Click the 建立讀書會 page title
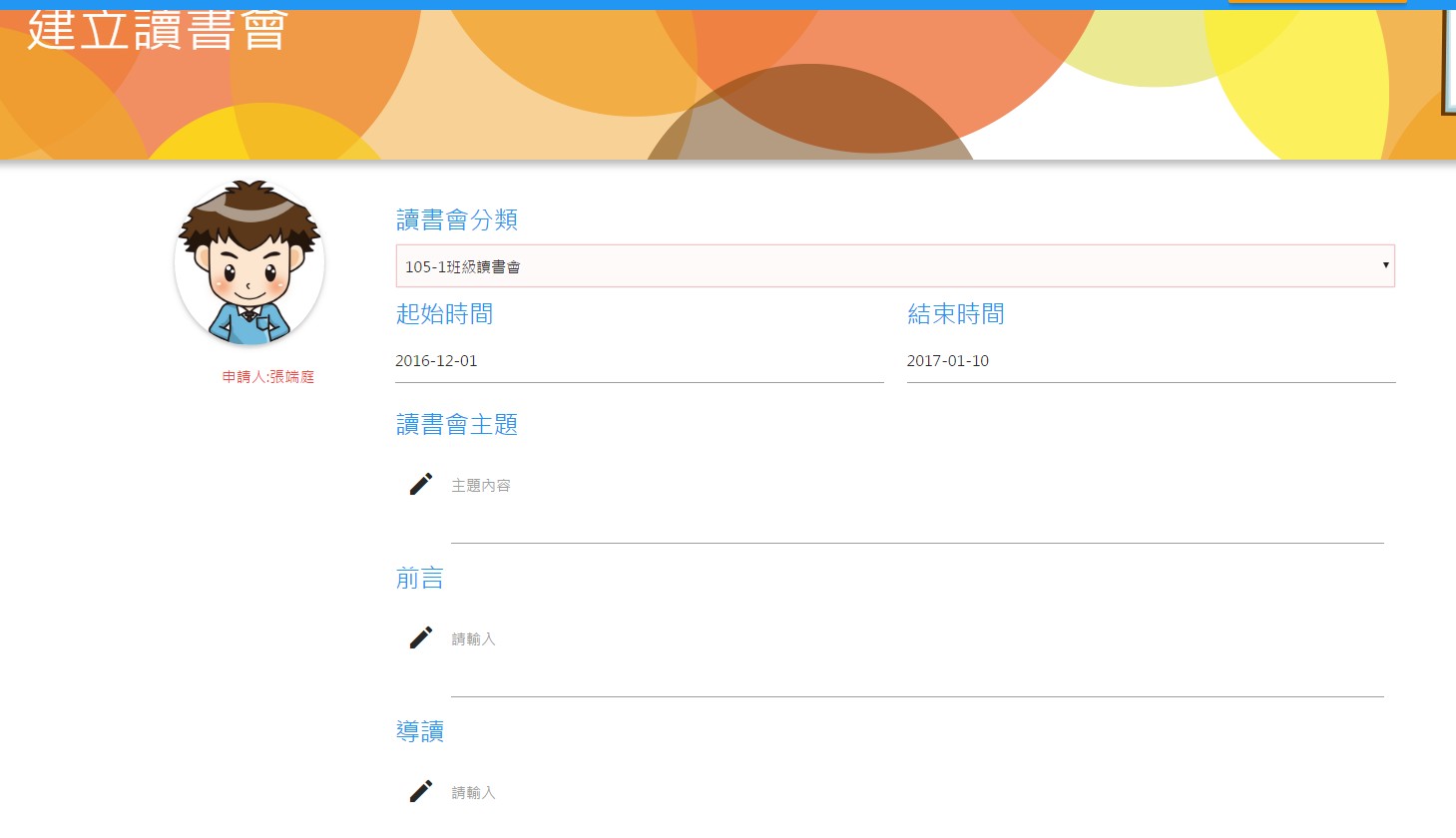 click(x=158, y=30)
